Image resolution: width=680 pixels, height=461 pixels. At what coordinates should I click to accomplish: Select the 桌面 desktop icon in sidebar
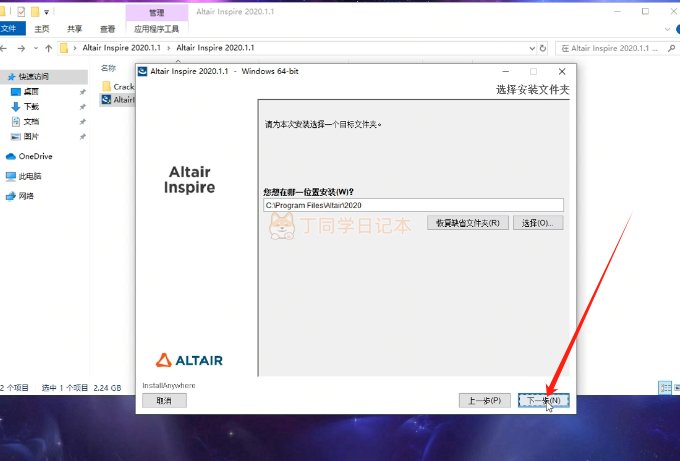coord(16,91)
